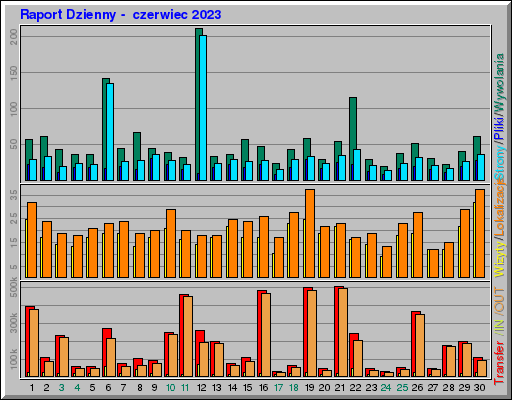Click the title 'Raport Dzienny - czerwiec 2023'

(121, 15)
